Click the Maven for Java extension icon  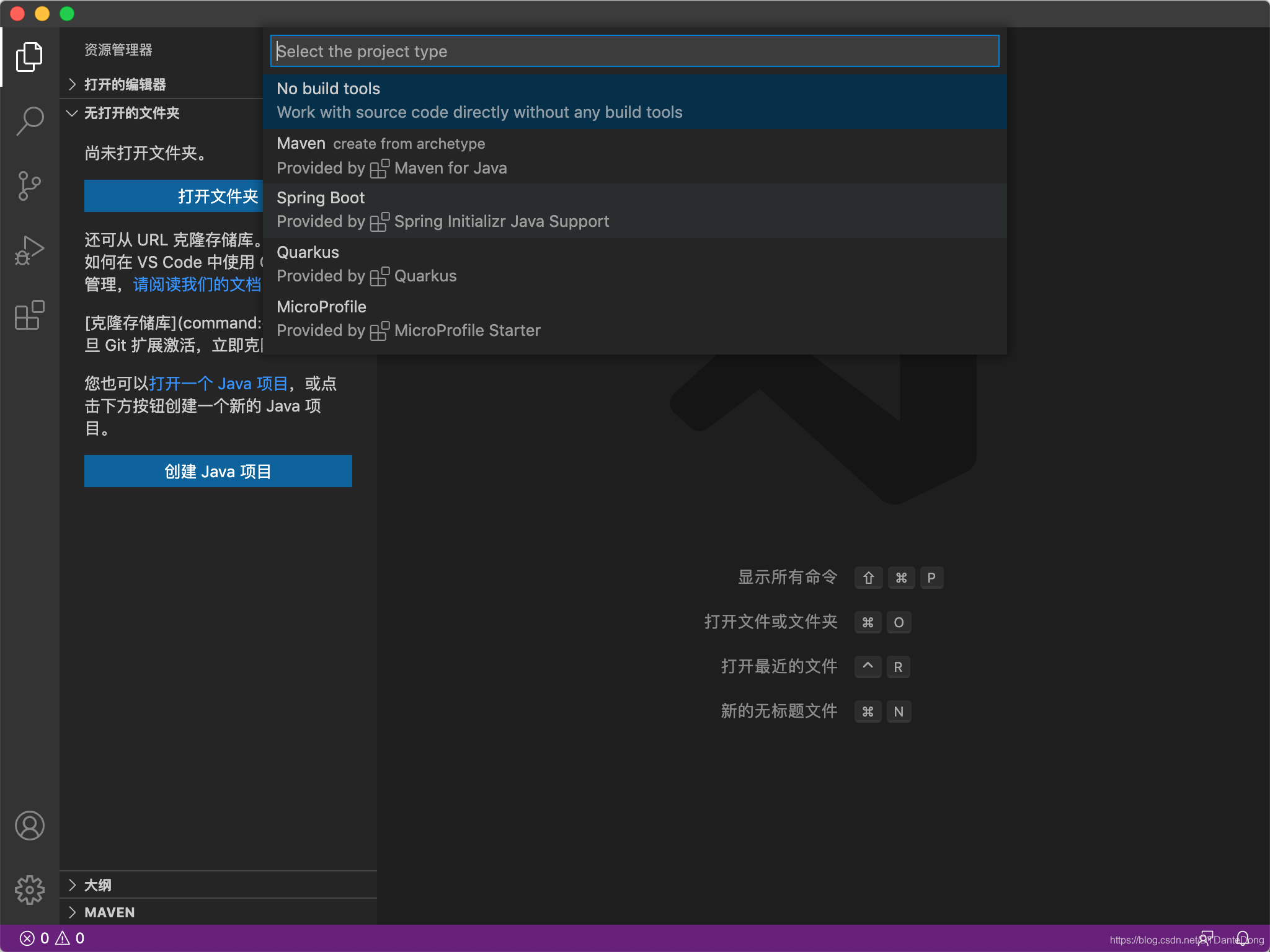point(380,169)
